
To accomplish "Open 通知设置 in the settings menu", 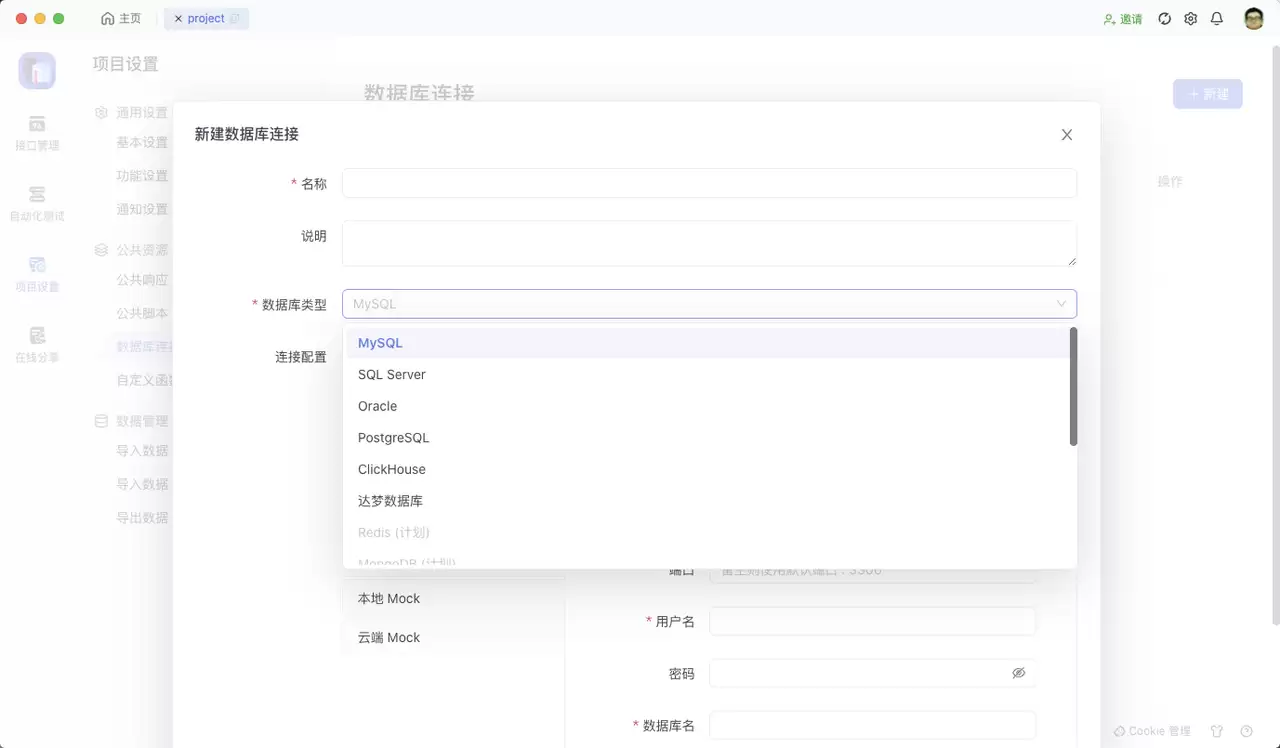I will click(x=142, y=210).
